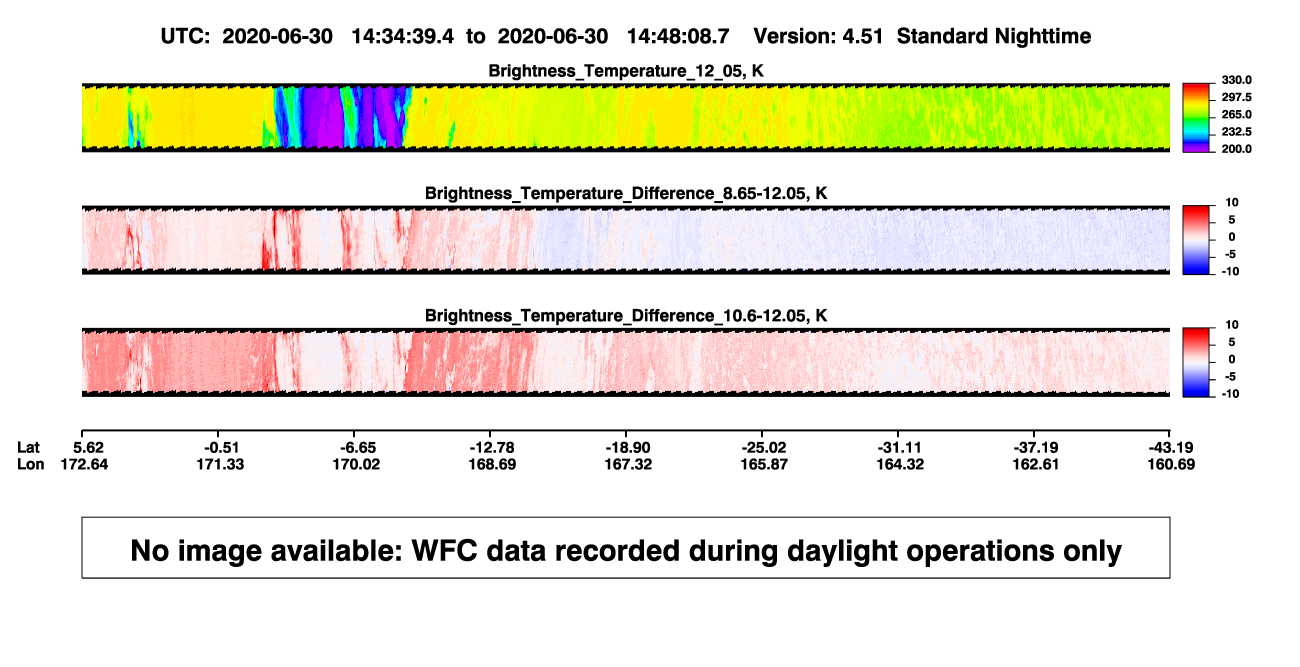The image size is (1300, 667).
Task: Click the 'No image available' WFC notice box
Action: pos(626,547)
